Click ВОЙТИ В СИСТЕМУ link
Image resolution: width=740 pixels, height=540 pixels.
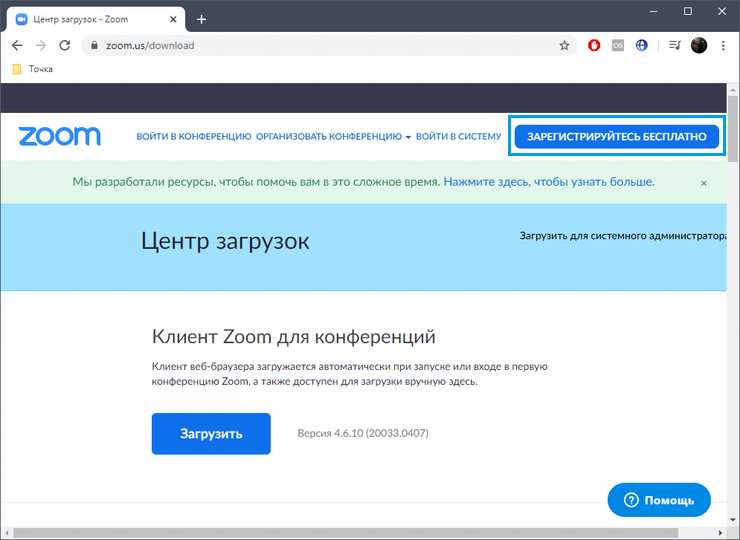click(x=458, y=136)
